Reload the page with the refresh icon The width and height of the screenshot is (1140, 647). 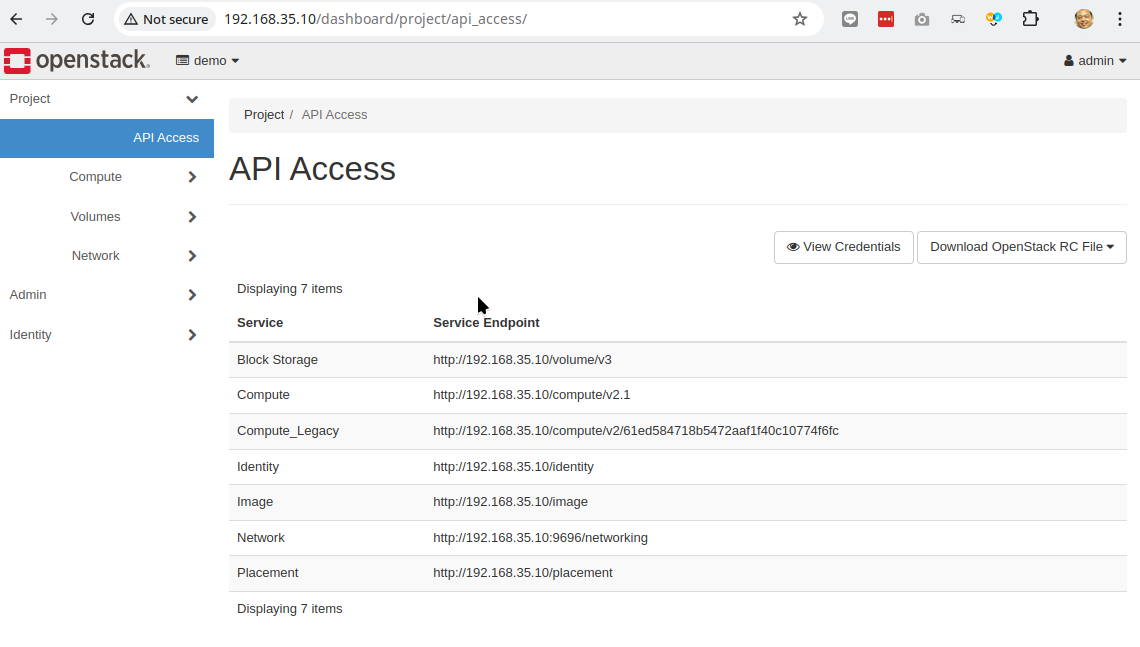[88, 19]
